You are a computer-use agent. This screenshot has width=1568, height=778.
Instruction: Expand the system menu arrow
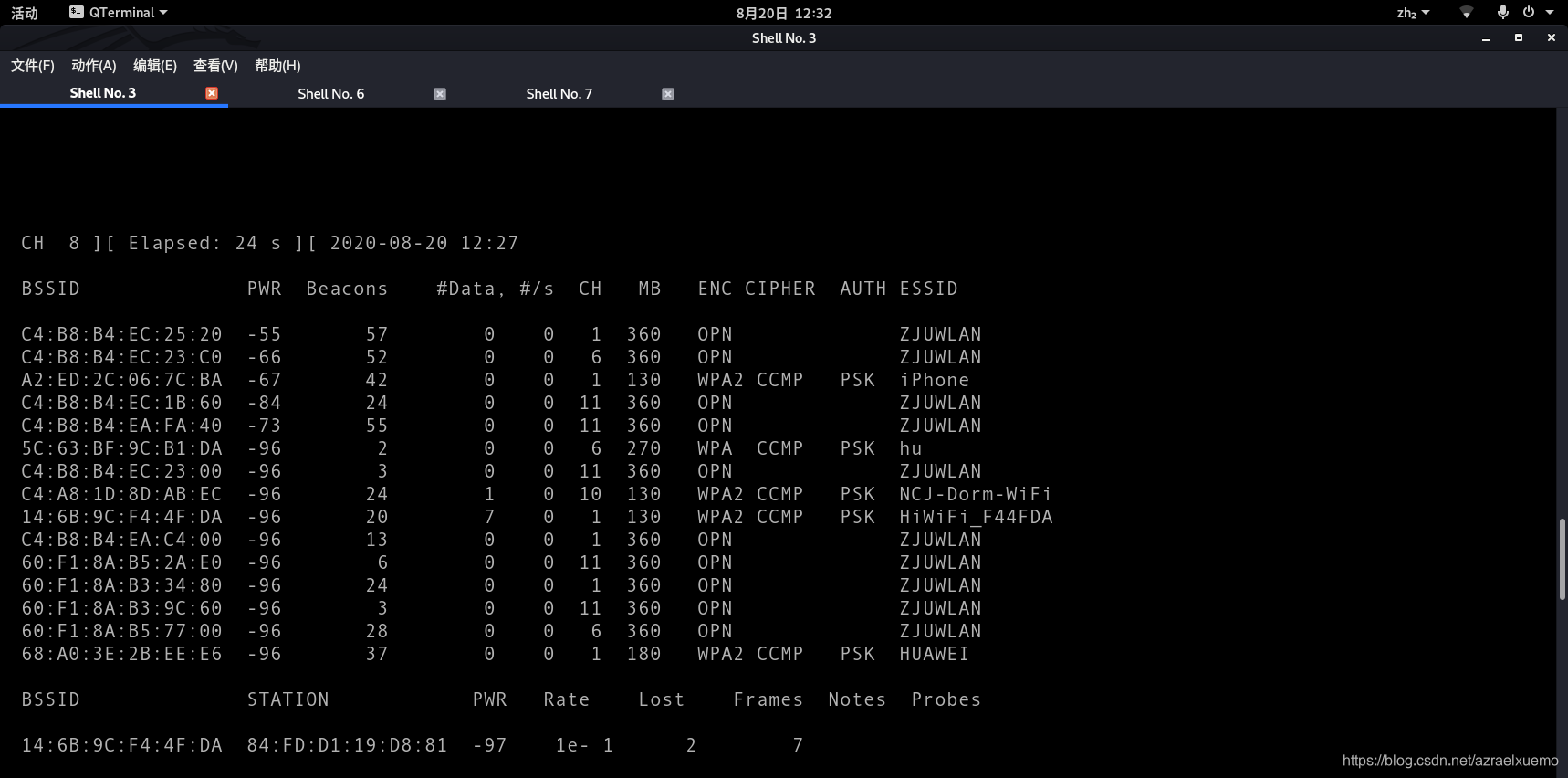point(1550,13)
